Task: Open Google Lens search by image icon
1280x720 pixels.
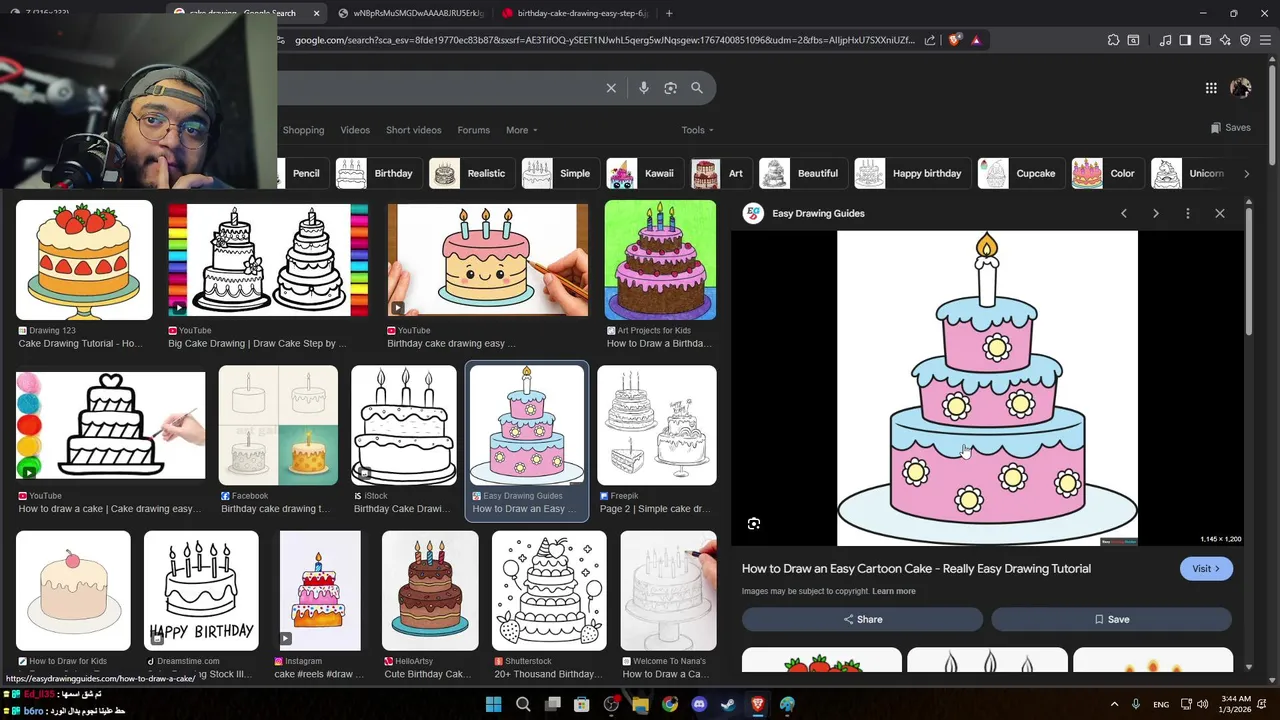Action: point(670,88)
